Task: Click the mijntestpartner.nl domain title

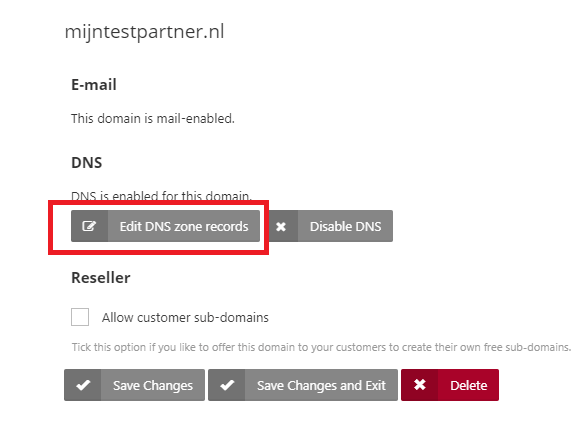Action: click(145, 32)
